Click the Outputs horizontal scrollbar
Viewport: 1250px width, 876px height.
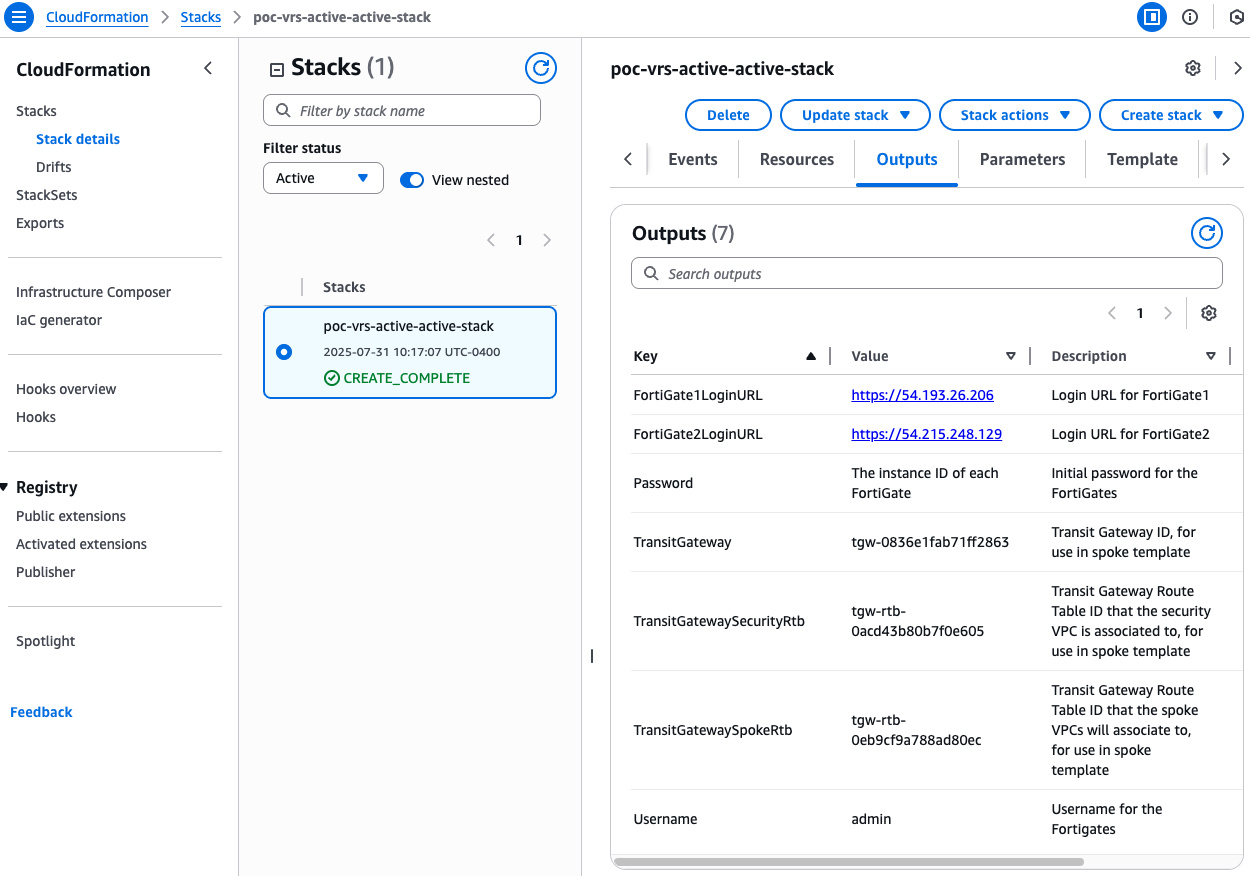tap(849, 861)
